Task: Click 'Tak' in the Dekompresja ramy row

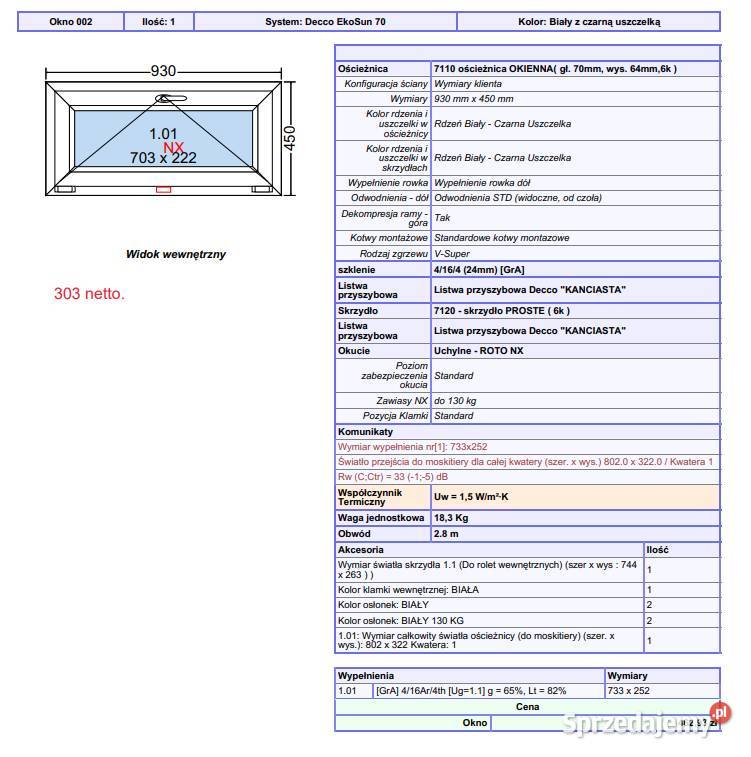Action: tap(442, 218)
